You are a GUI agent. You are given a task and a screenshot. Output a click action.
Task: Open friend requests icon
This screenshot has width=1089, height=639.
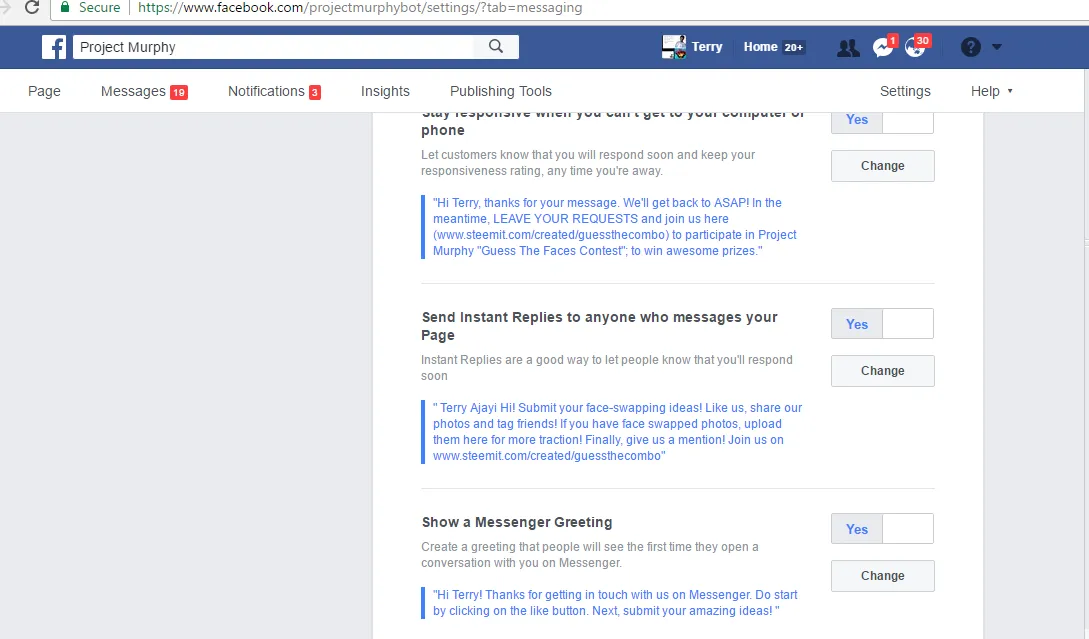pyautogui.click(x=848, y=48)
